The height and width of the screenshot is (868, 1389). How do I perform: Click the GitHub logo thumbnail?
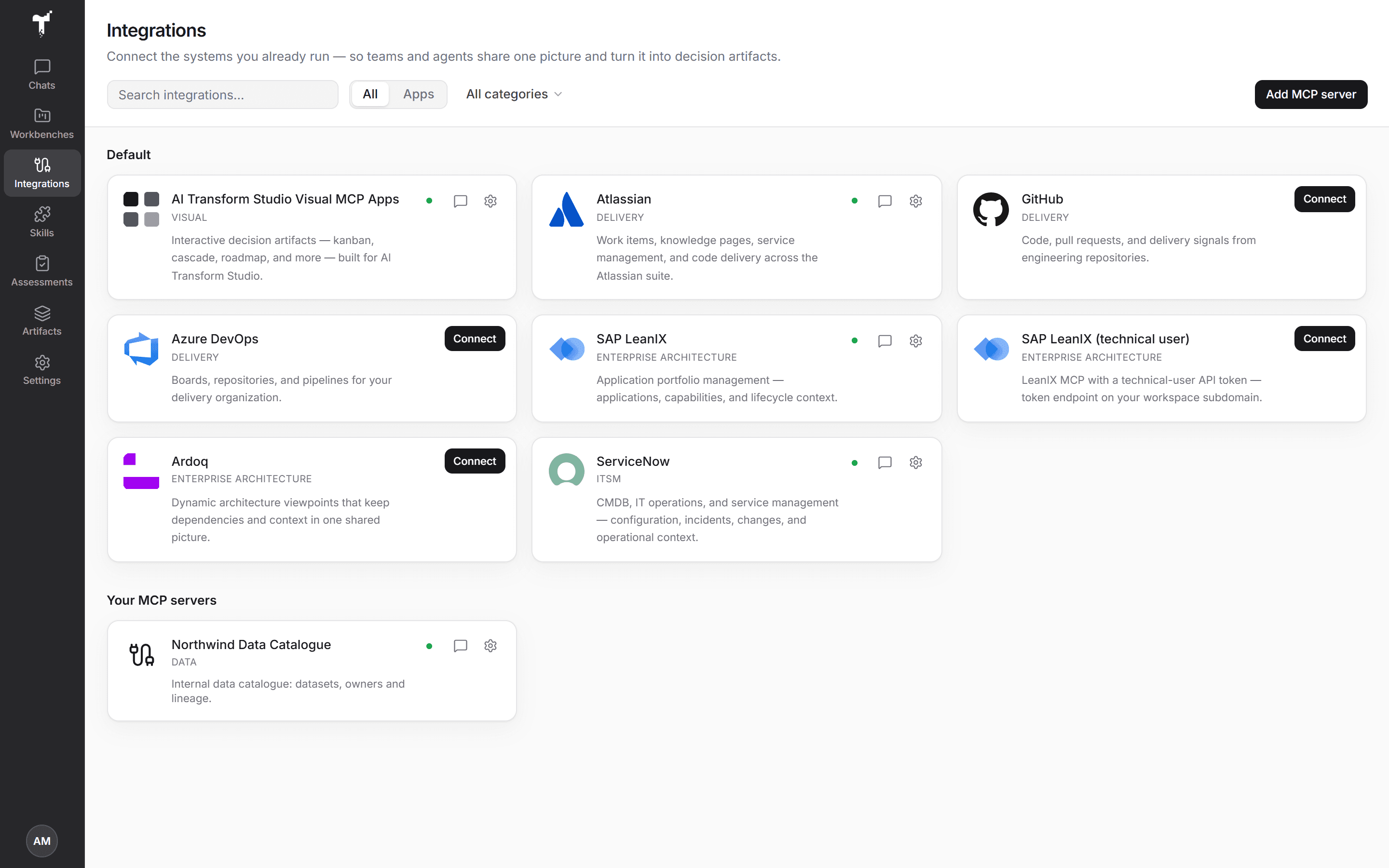[x=991, y=209]
